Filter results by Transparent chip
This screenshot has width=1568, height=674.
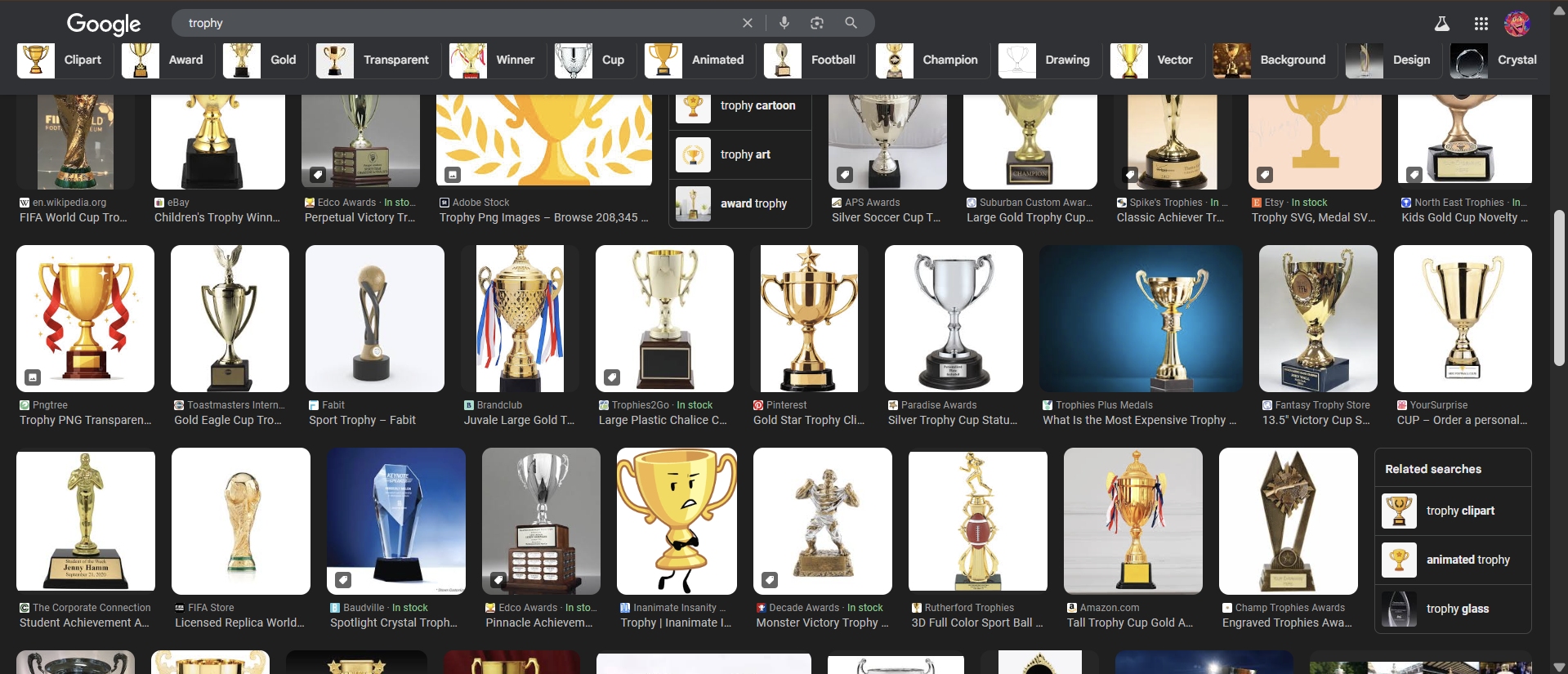[377, 60]
